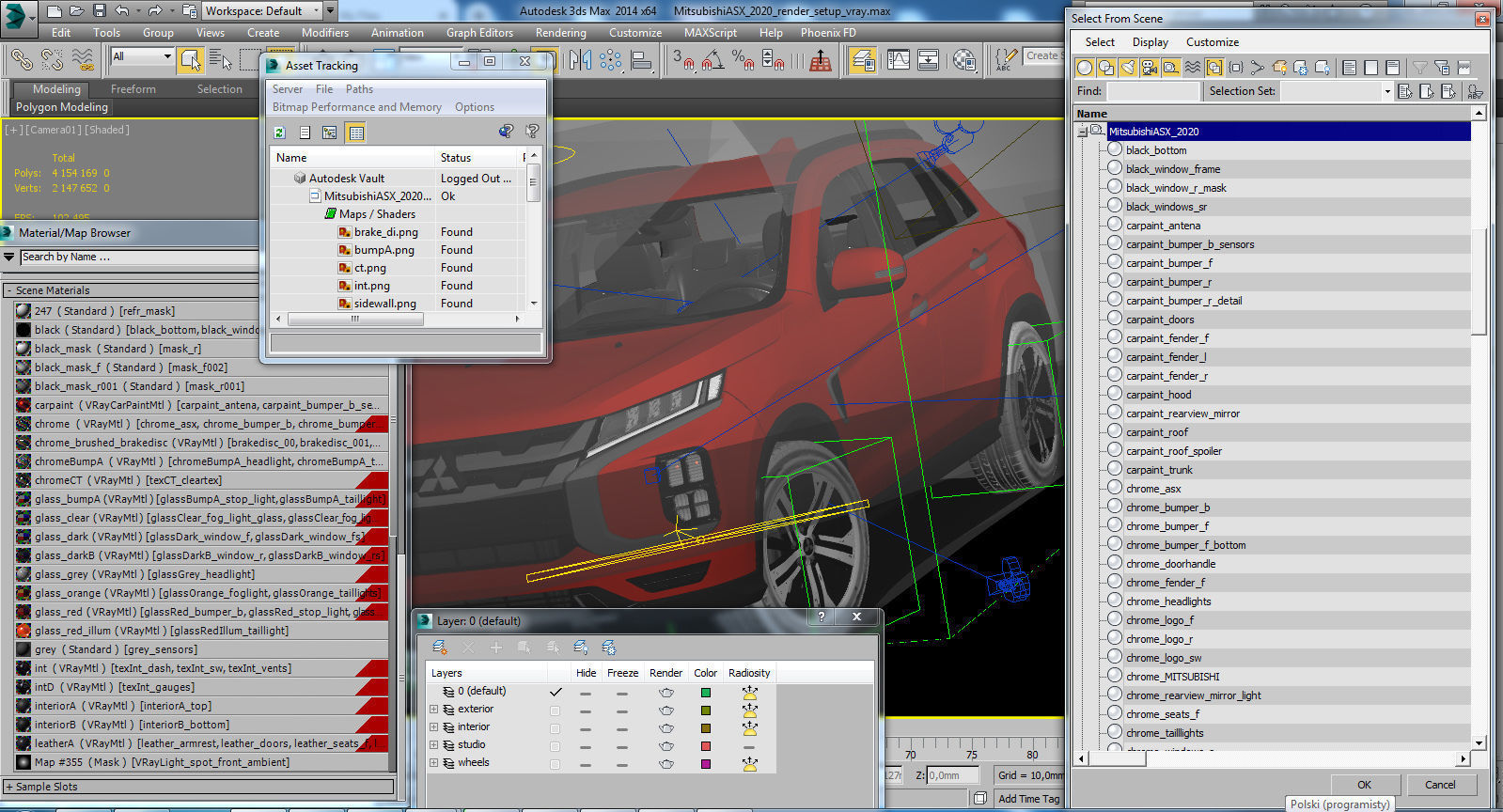Expand the studio layer tree node
Viewport: 1503px width, 812px height.
(433, 745)
